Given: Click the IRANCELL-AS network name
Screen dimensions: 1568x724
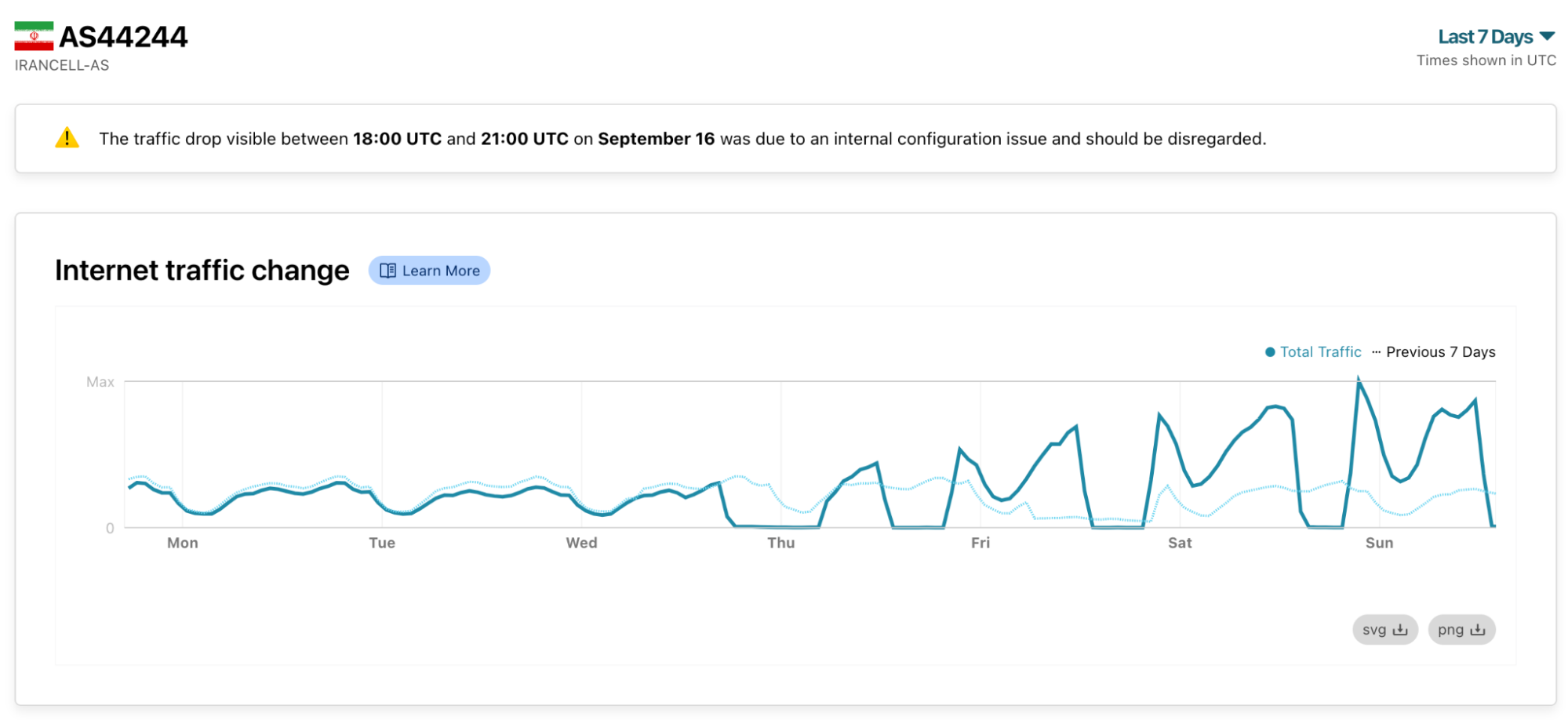Looking at the screenshot, I should (x=62, y=65).
